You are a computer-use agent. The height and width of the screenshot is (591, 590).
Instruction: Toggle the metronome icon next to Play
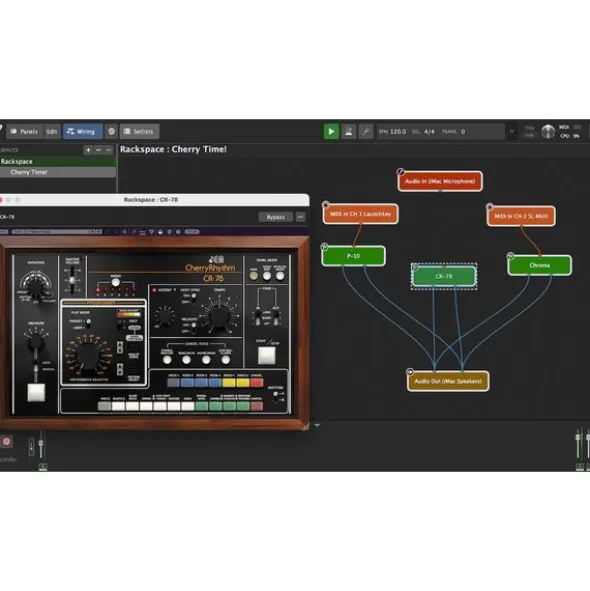click(x=348, y=132)
